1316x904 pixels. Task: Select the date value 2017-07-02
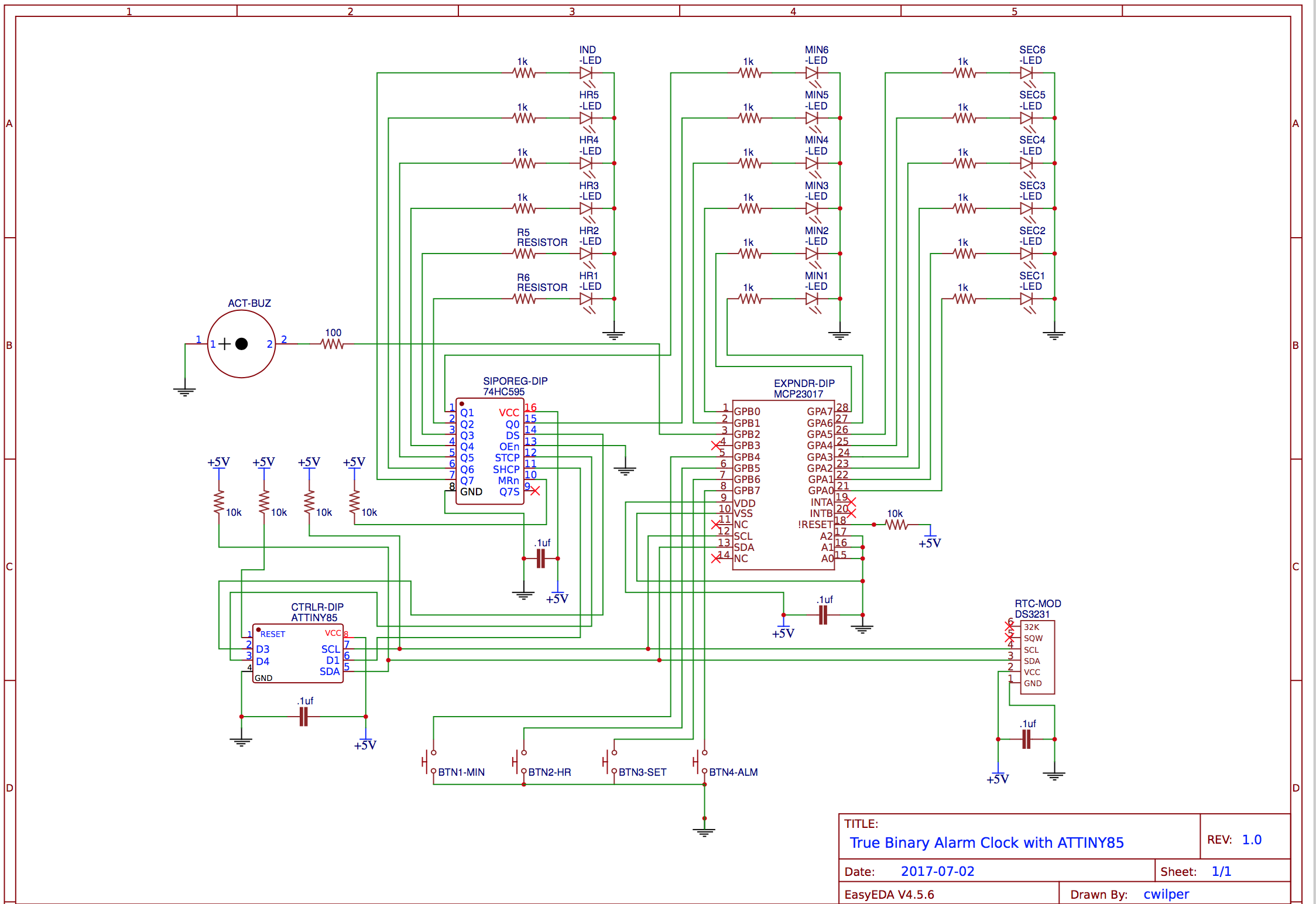(937, 871)
